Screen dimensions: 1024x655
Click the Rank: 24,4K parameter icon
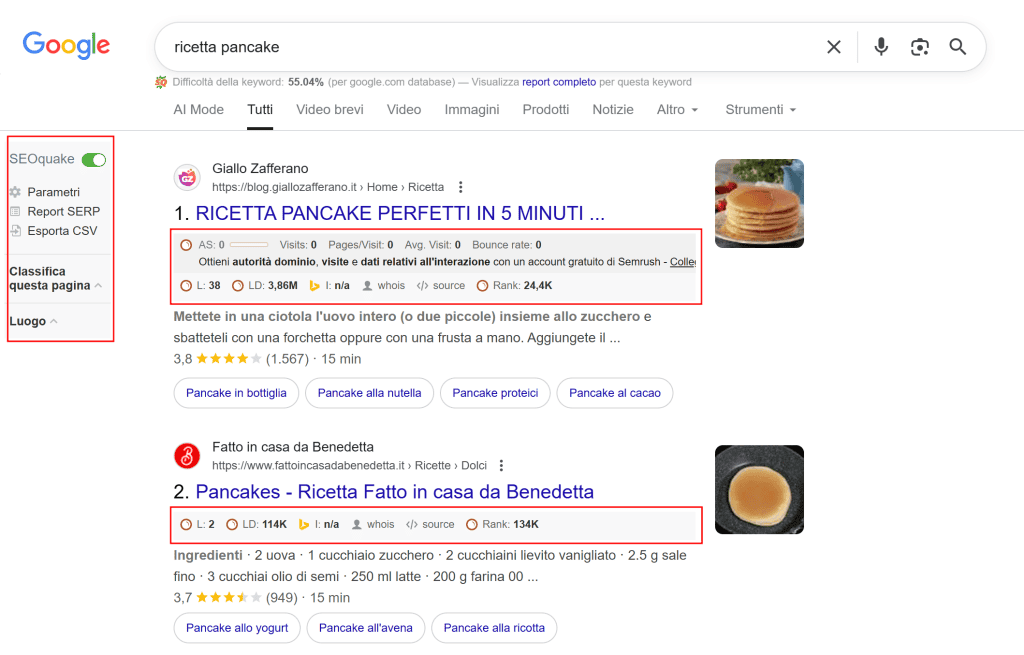point(482,285)
